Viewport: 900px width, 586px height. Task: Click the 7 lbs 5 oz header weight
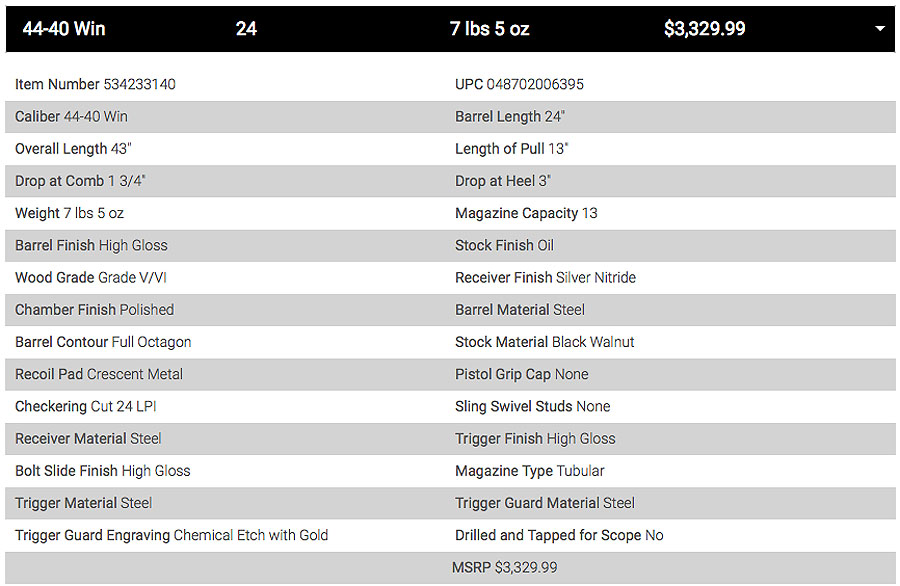[489, 29]
